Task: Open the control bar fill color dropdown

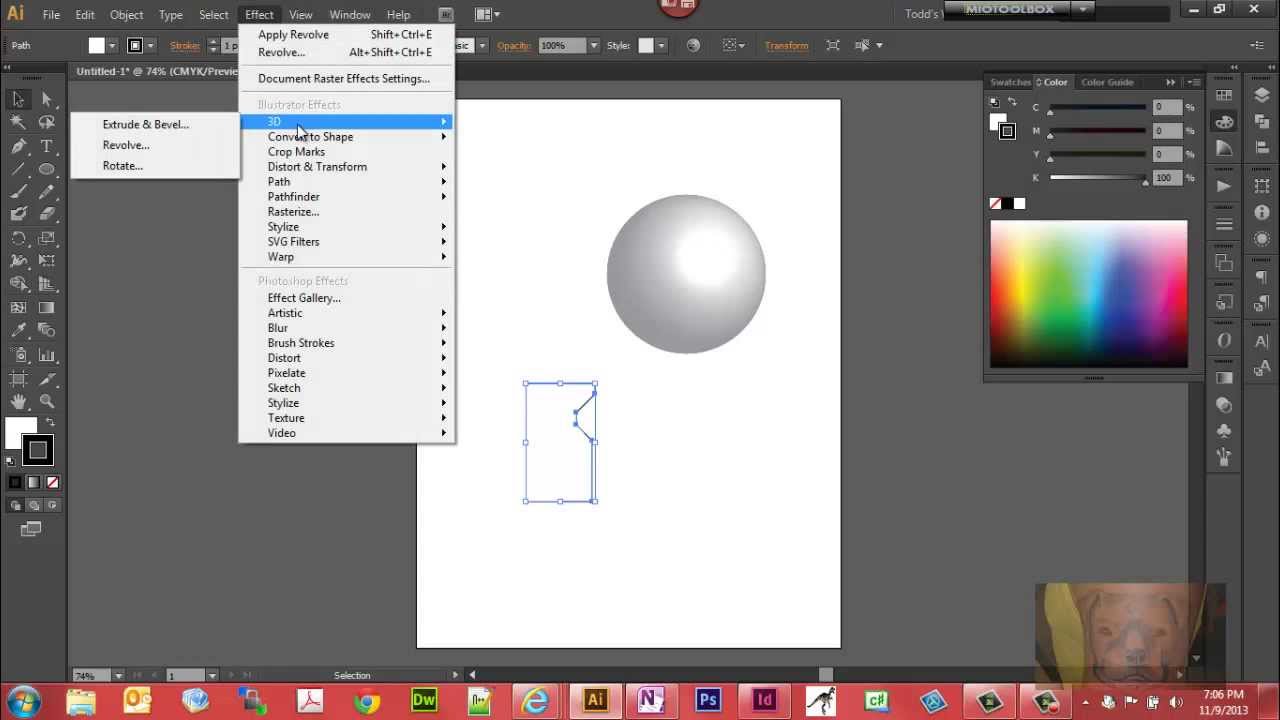Action: point(111,46)
